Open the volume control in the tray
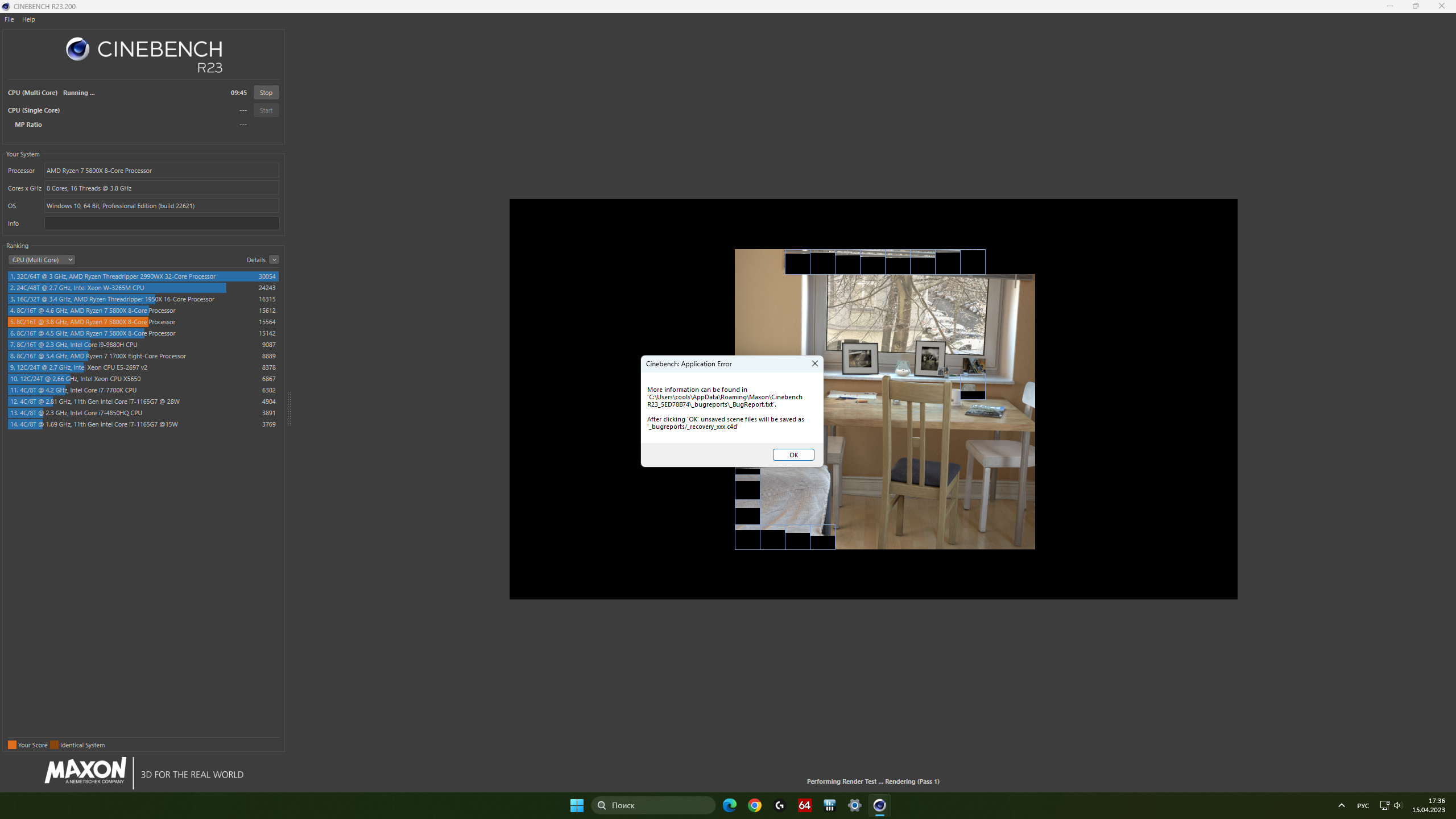 pos(1397,805)
